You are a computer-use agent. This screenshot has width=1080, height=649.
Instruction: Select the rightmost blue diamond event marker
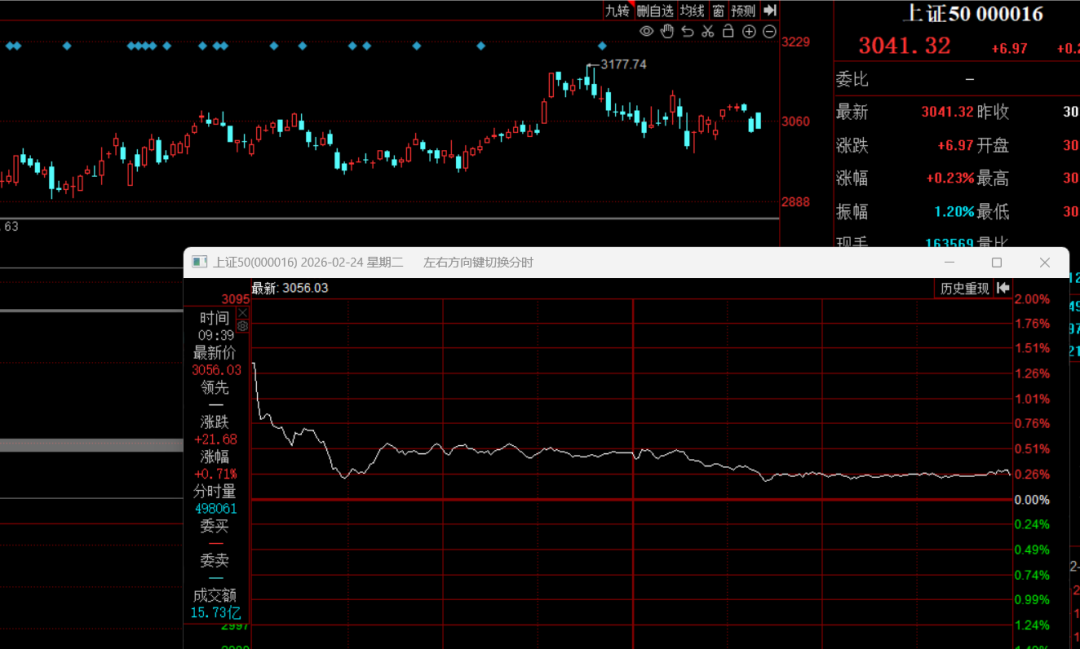(x=602, y=45)
